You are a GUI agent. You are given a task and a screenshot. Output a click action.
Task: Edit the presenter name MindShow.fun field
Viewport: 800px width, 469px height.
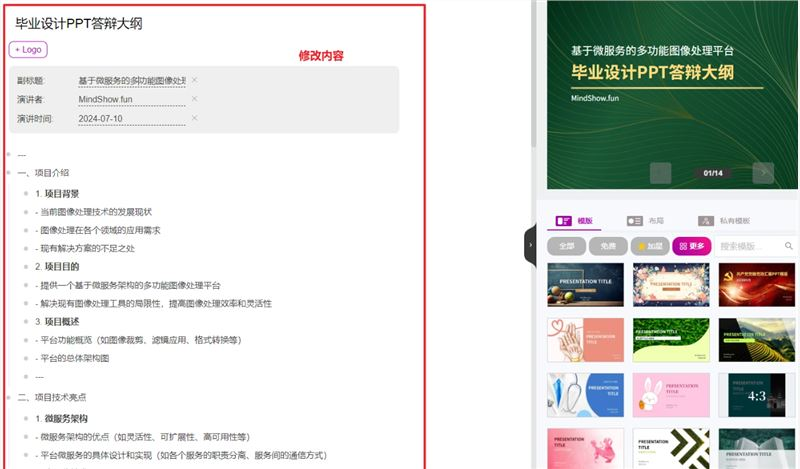click(x=131, y=99)
